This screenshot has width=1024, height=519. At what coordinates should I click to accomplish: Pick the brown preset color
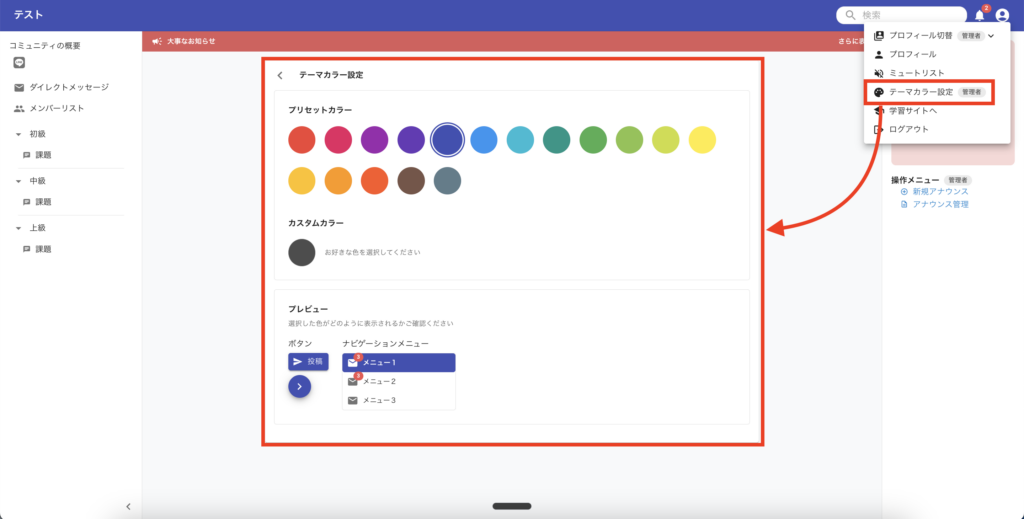point(411,181)
